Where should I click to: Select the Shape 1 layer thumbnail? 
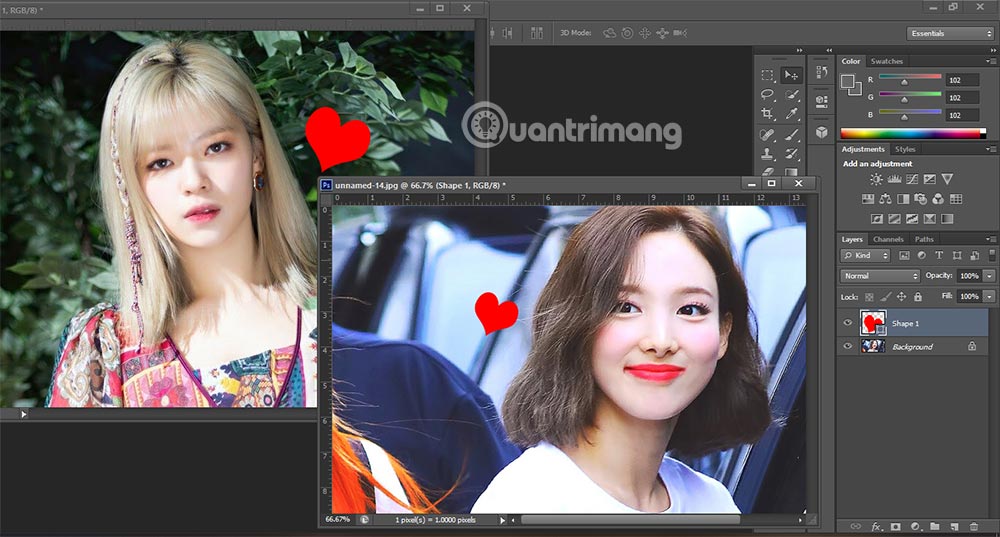coord(872,322)
